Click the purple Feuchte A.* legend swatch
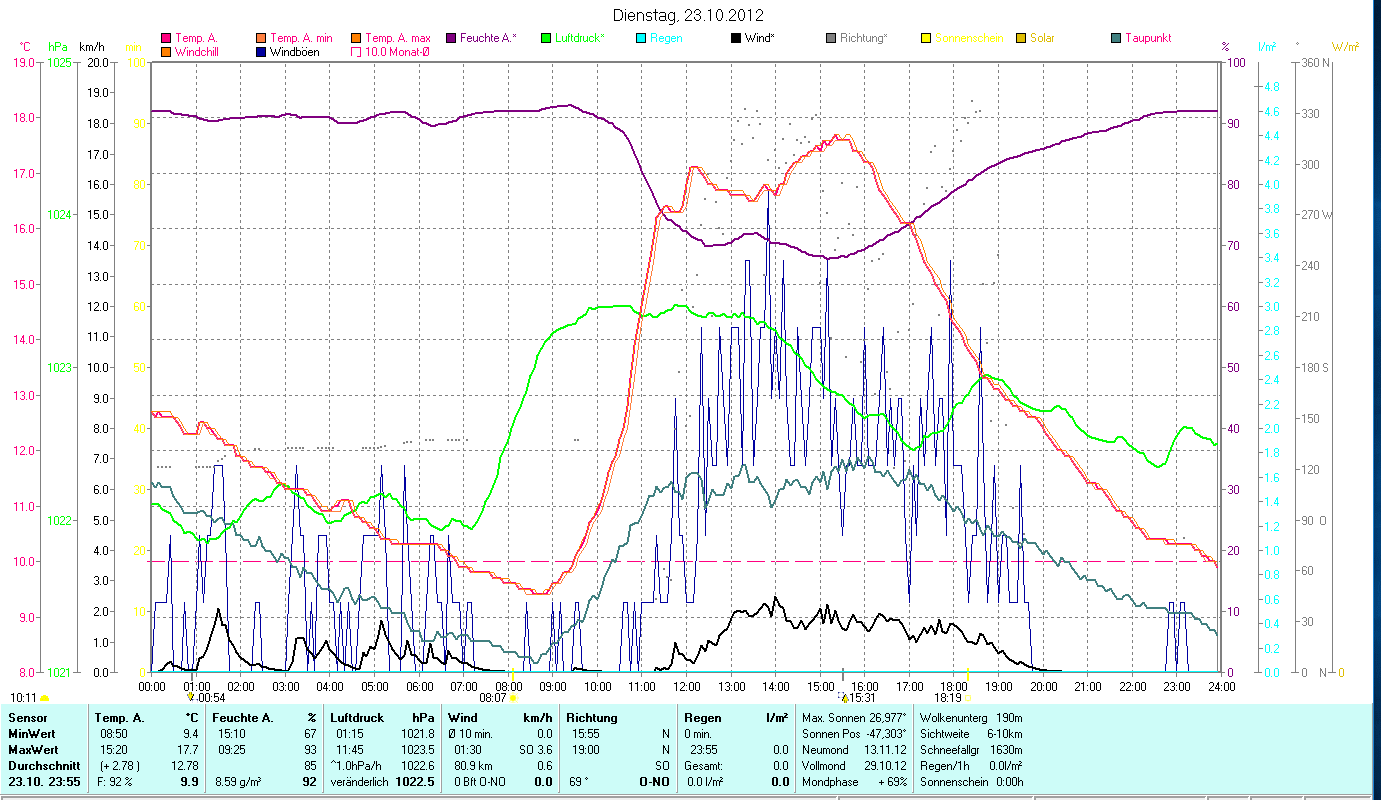Viewport: 1381px width, 800px height. pyautogui.click(x=449, y=38)
